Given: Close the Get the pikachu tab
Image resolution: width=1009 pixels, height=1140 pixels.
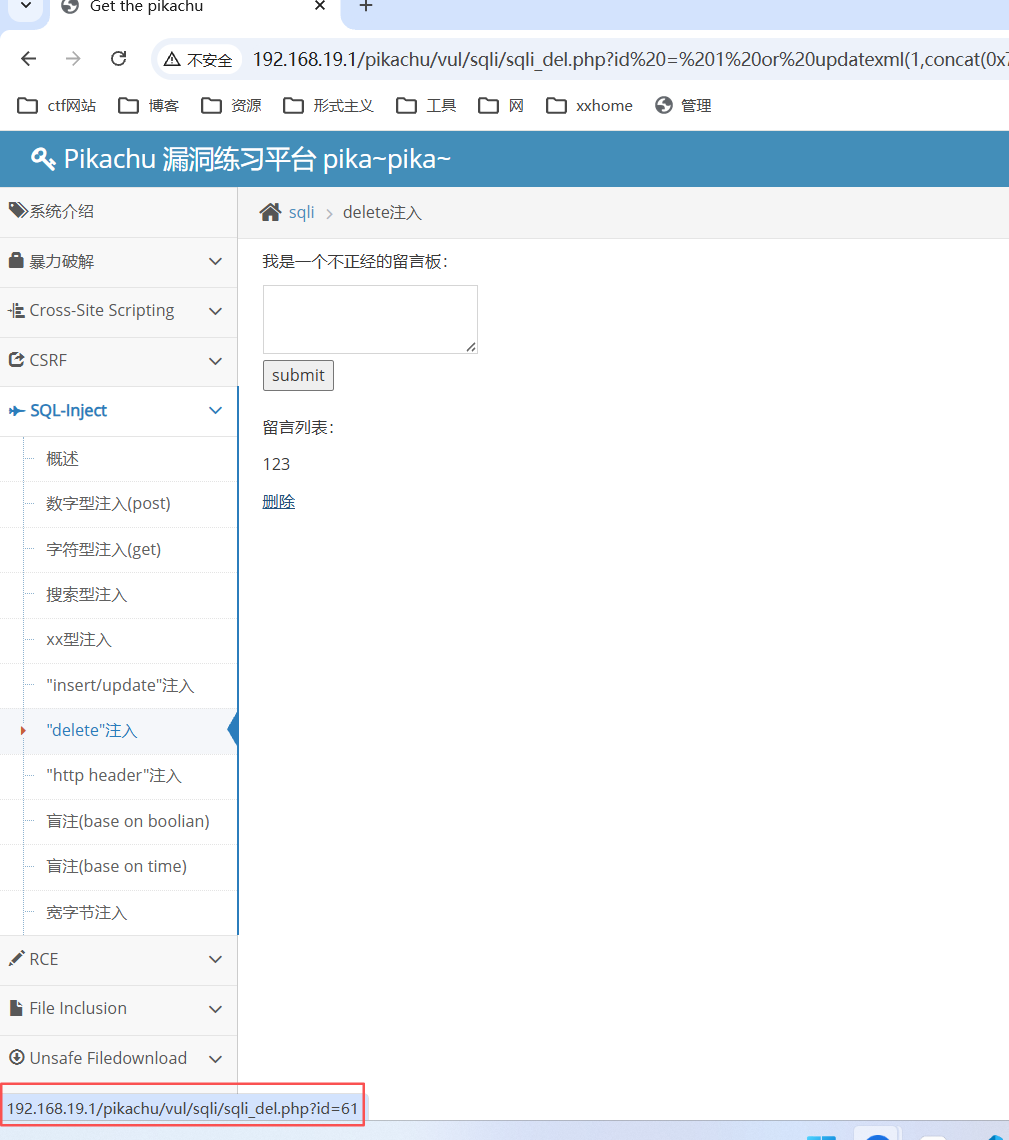Looking at the screenshot, I should coord(319,7).
